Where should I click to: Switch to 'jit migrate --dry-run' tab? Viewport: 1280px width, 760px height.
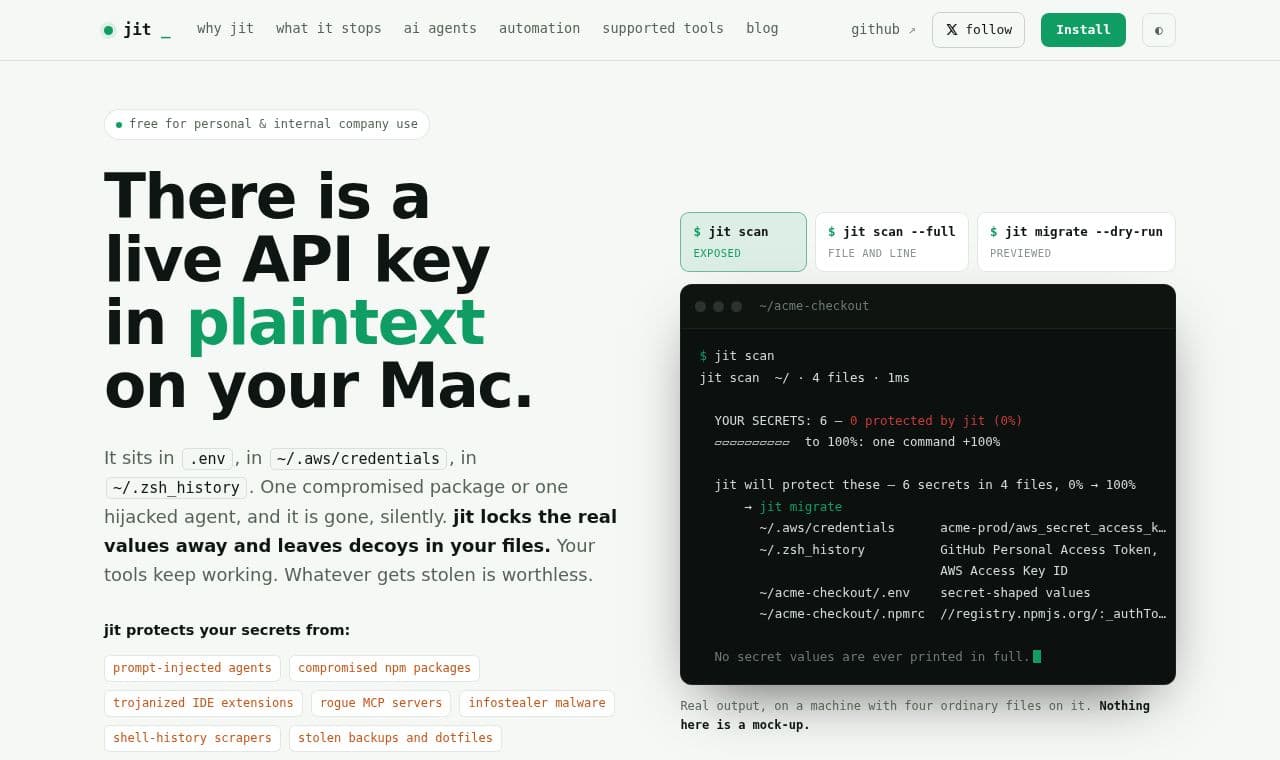point(1076,242)
